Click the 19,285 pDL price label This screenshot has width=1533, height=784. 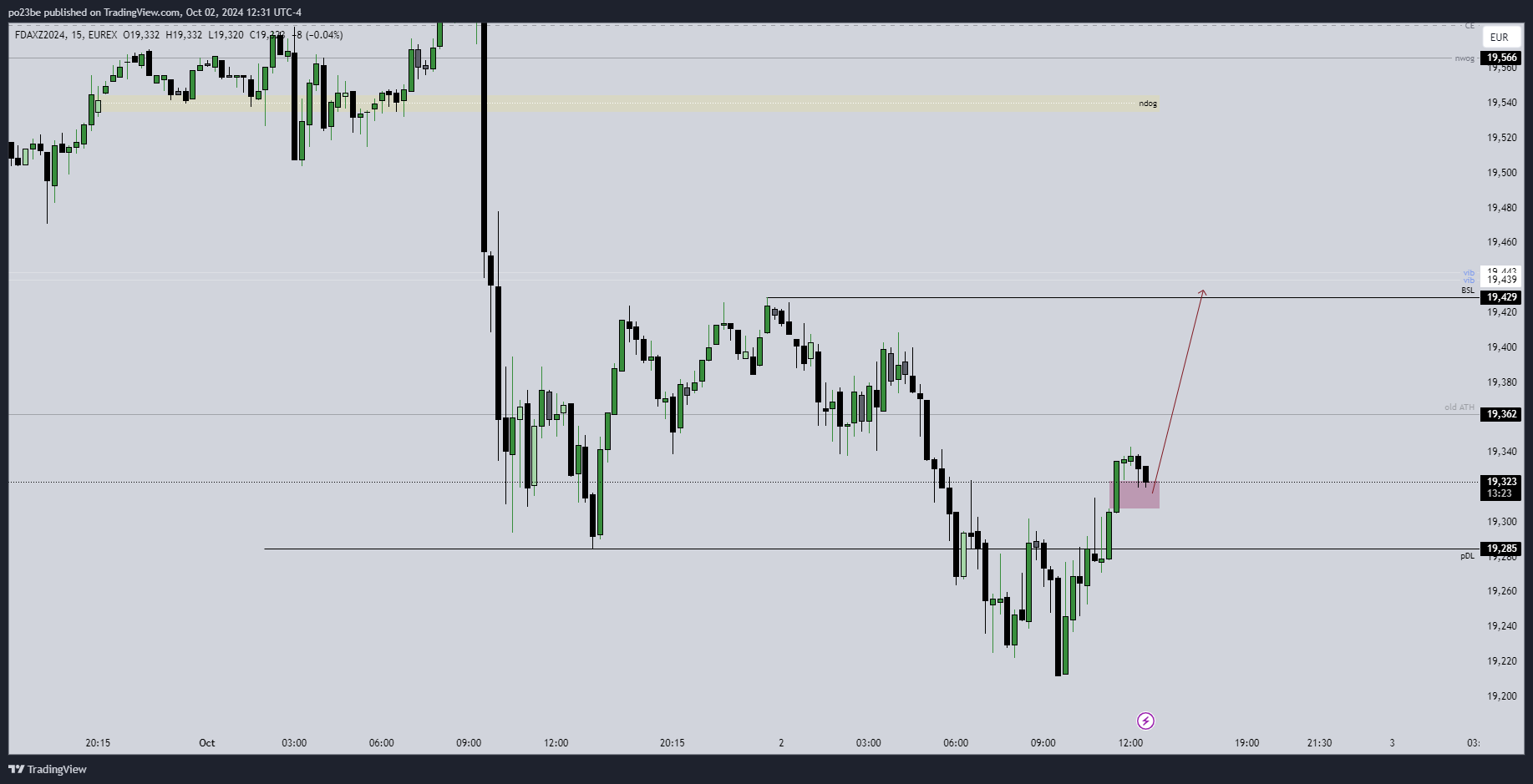point(1501,549)
